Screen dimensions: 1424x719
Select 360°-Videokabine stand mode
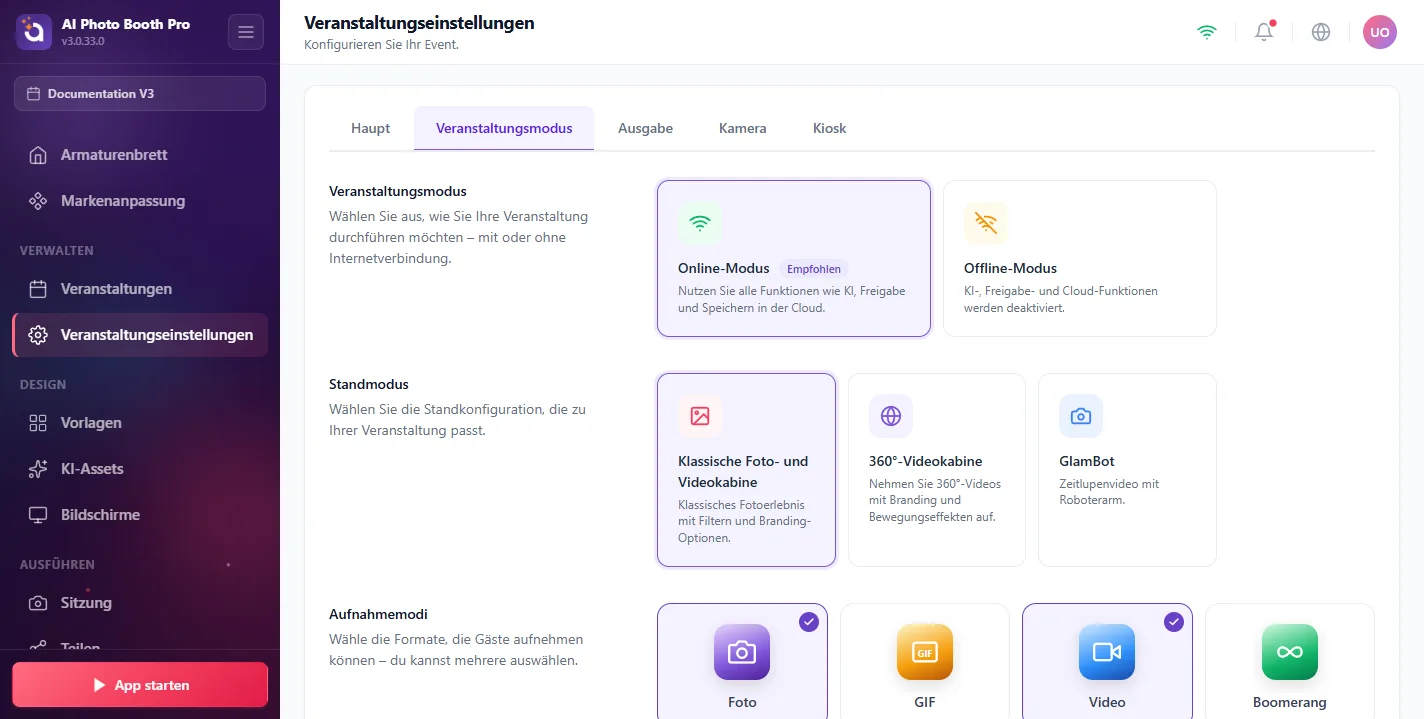pyautogui.click(x=937, y=470)
